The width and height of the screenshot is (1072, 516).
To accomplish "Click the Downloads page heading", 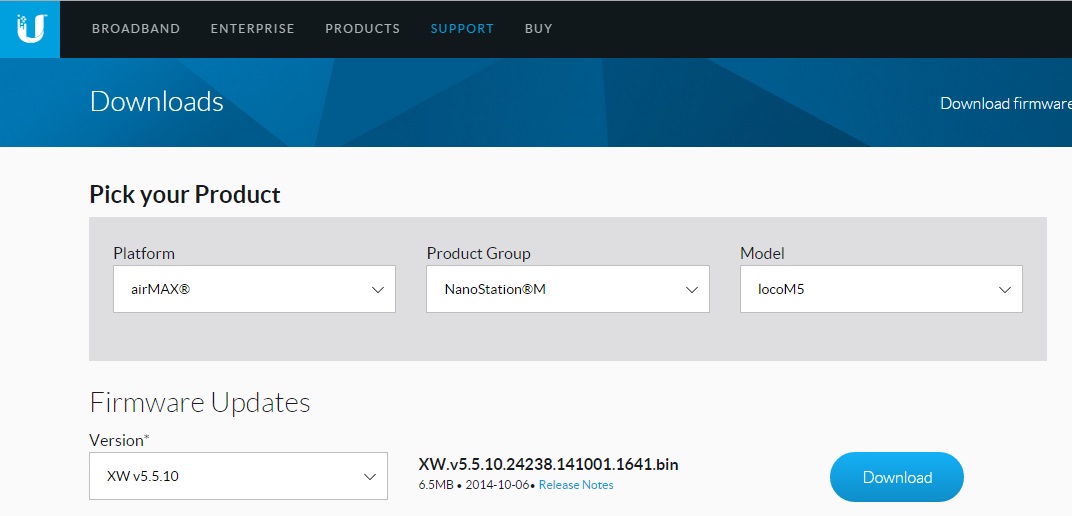I will 156,102.
